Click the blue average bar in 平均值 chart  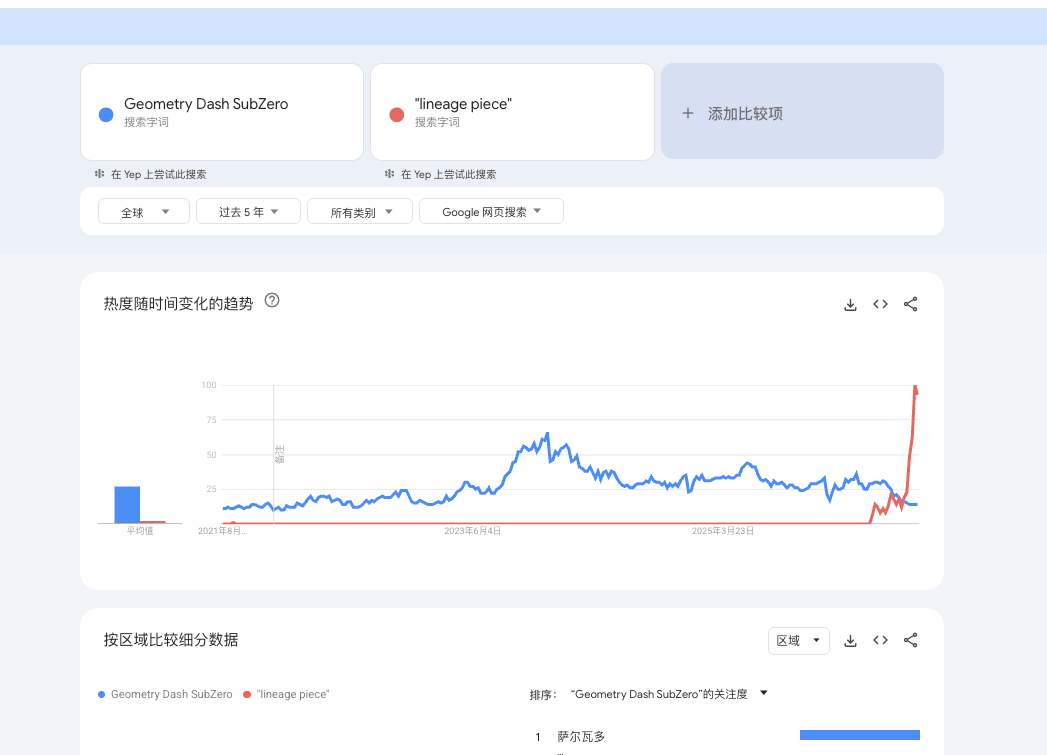click(127, 505)
